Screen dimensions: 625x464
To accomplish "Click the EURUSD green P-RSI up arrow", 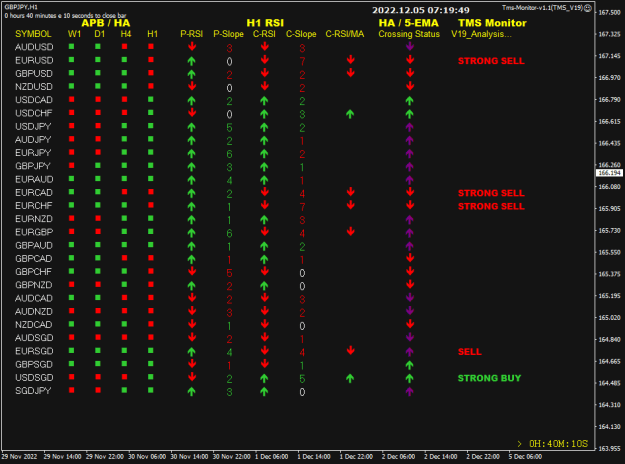I will coord(191,61).
